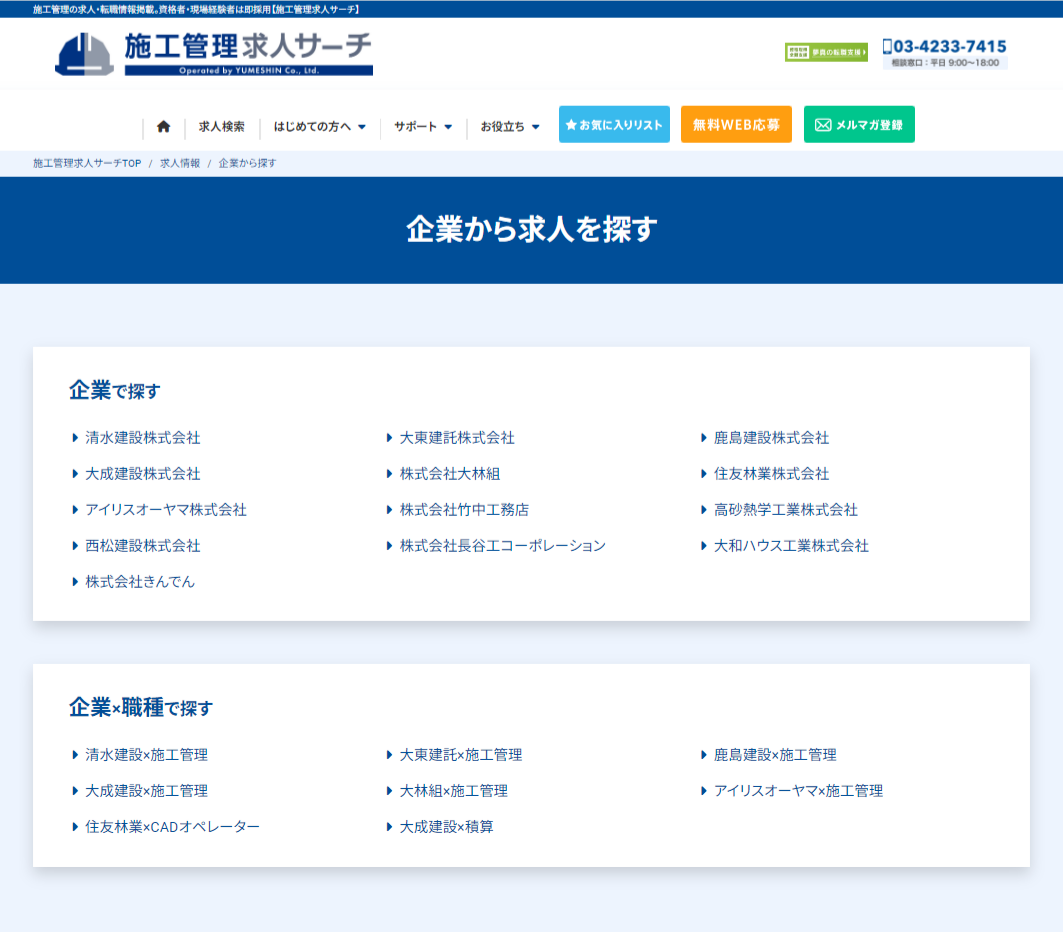Select 大東建託×施工管理 link
The height and width of the screenshot is (932, 1063).
(461, 755)
